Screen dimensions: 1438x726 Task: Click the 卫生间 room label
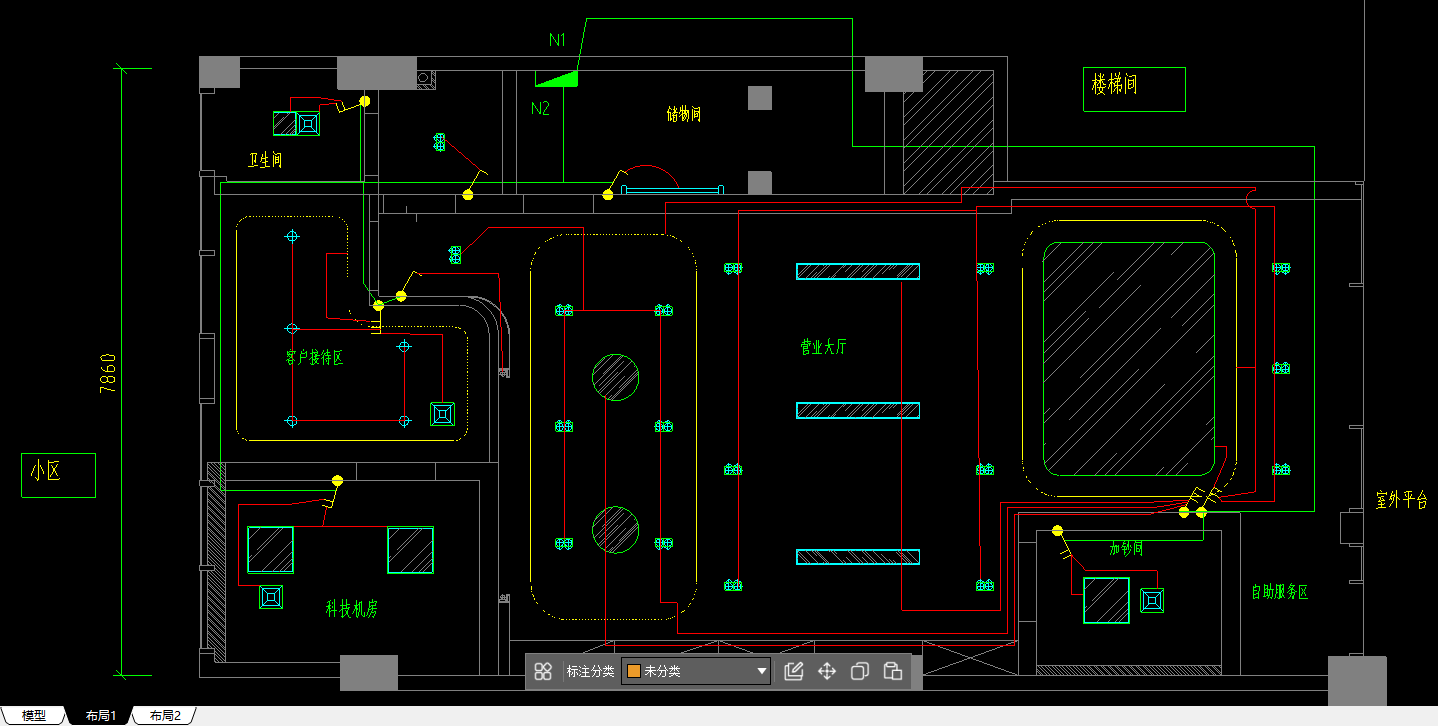point(265,160)
